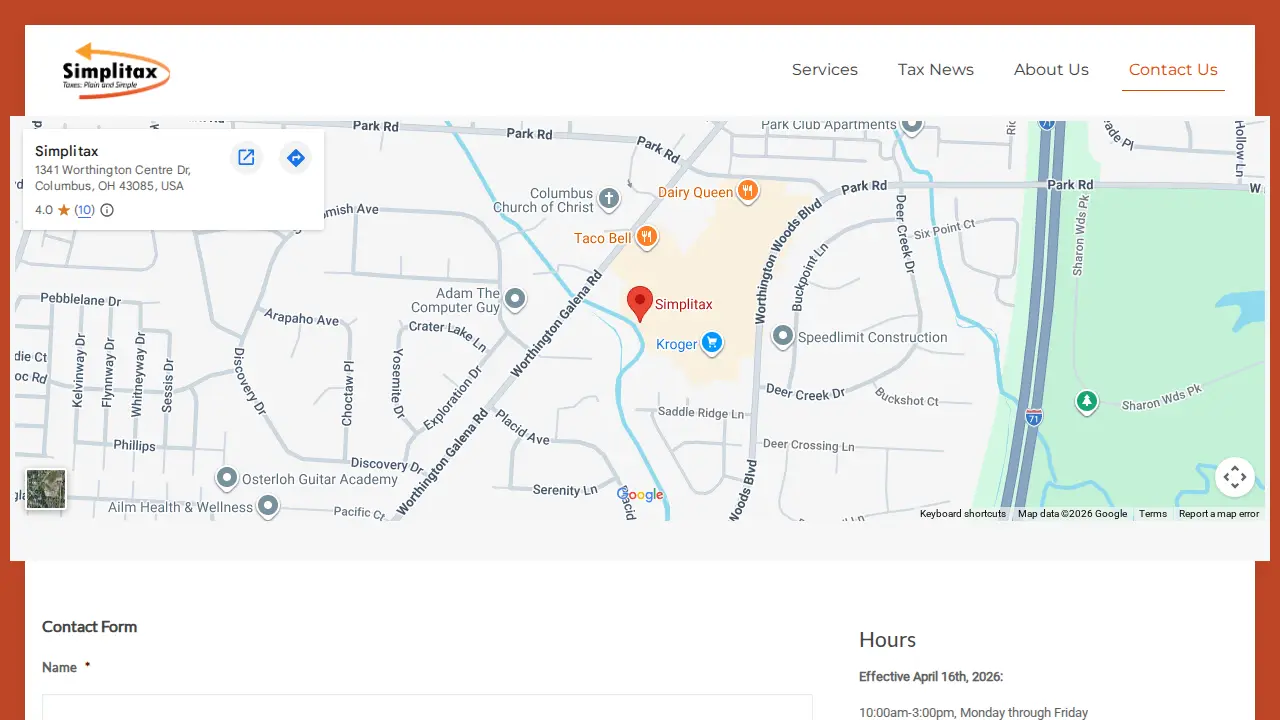Click the Google logo on the map
1280x720 pixels.
[x=640, y=495]
